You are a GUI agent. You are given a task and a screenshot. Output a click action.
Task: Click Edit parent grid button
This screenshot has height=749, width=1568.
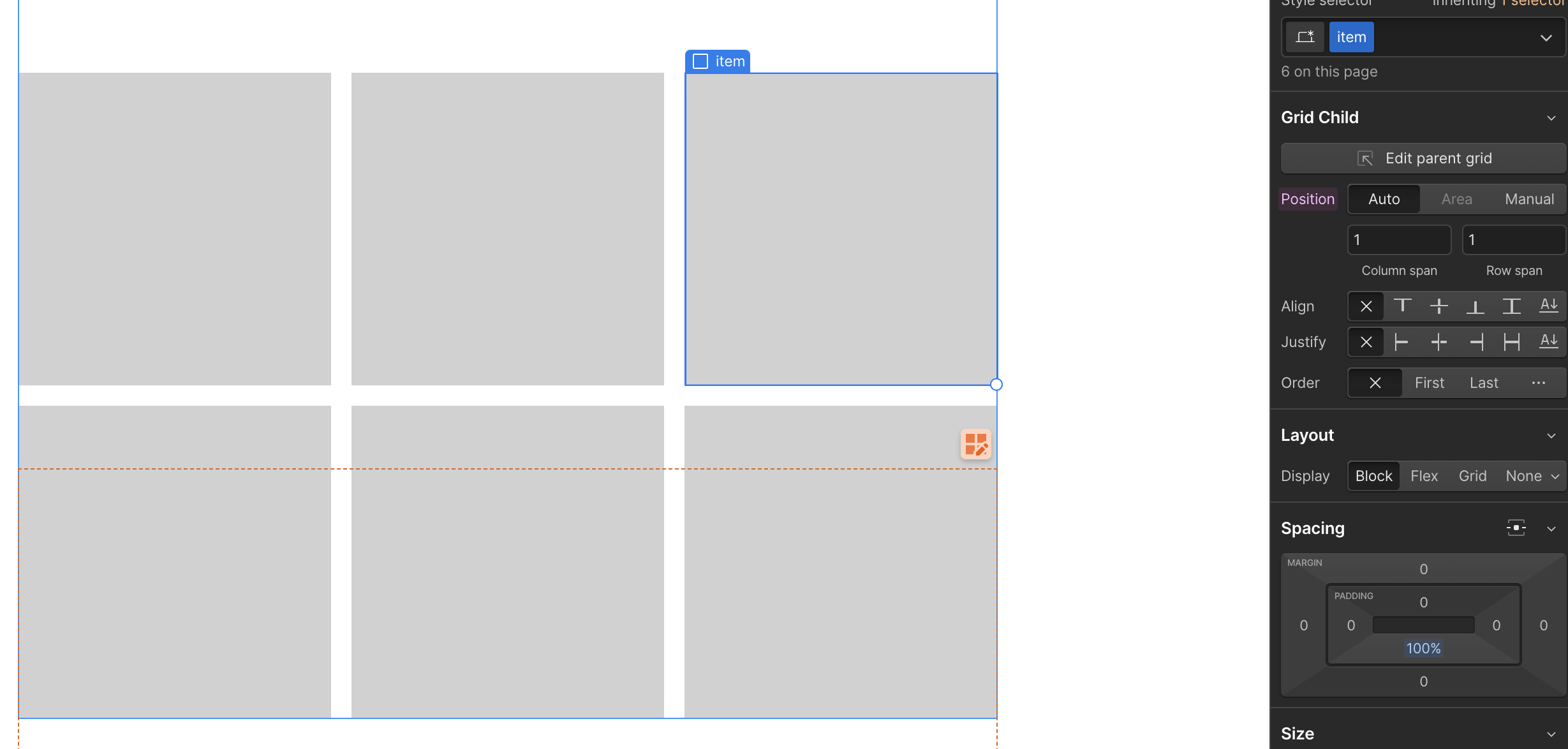coord(1423,158)
